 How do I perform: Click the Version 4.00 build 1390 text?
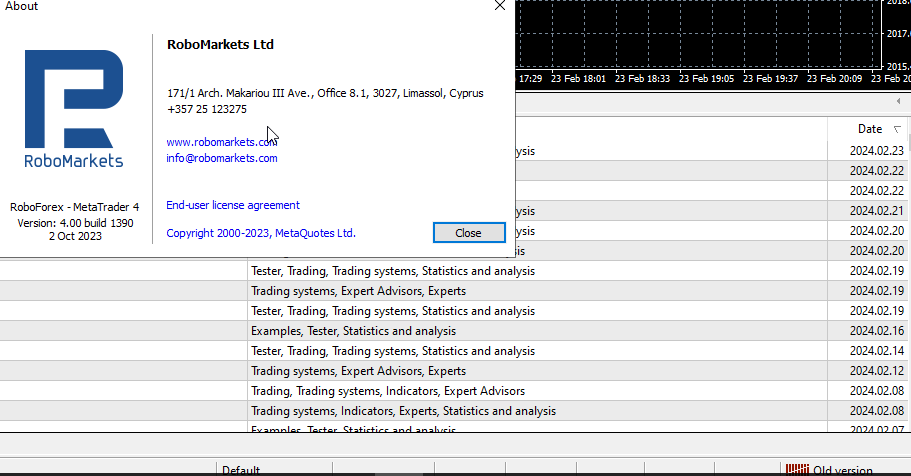coord(75,223)
